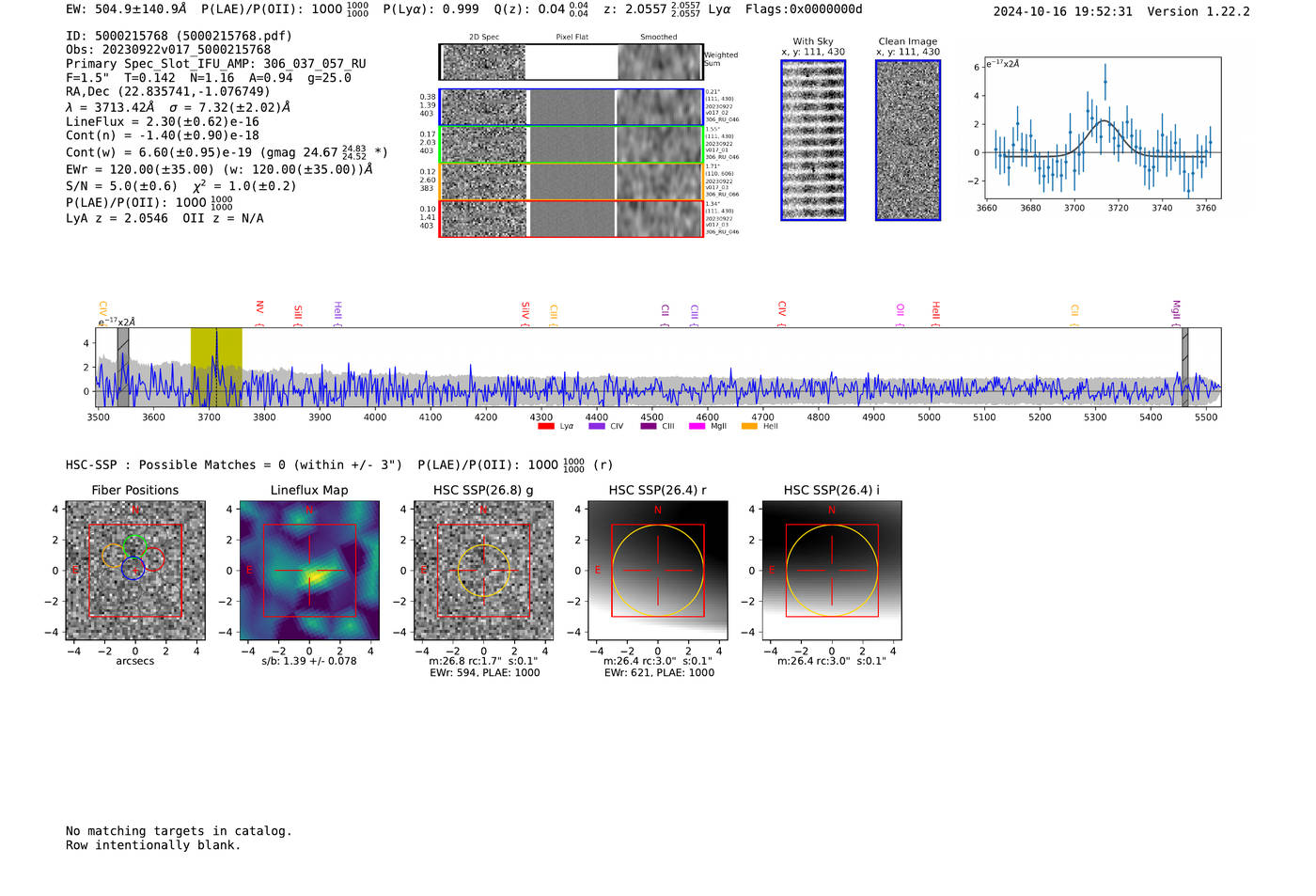Click the green fiber circle in Fiber Positions
The image size is (1316, 896).
134,547
